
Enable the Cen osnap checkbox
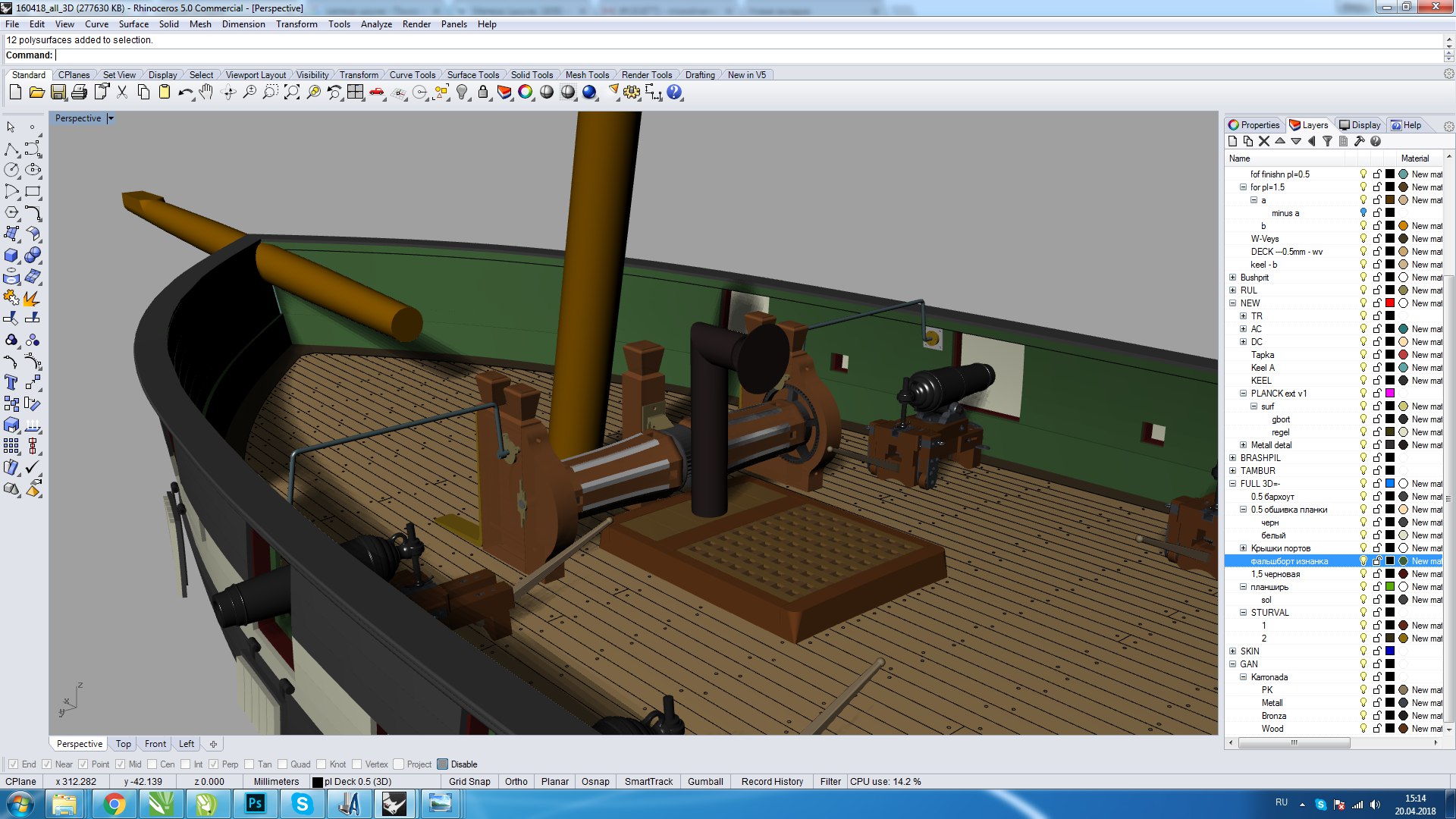pos(152,764)
